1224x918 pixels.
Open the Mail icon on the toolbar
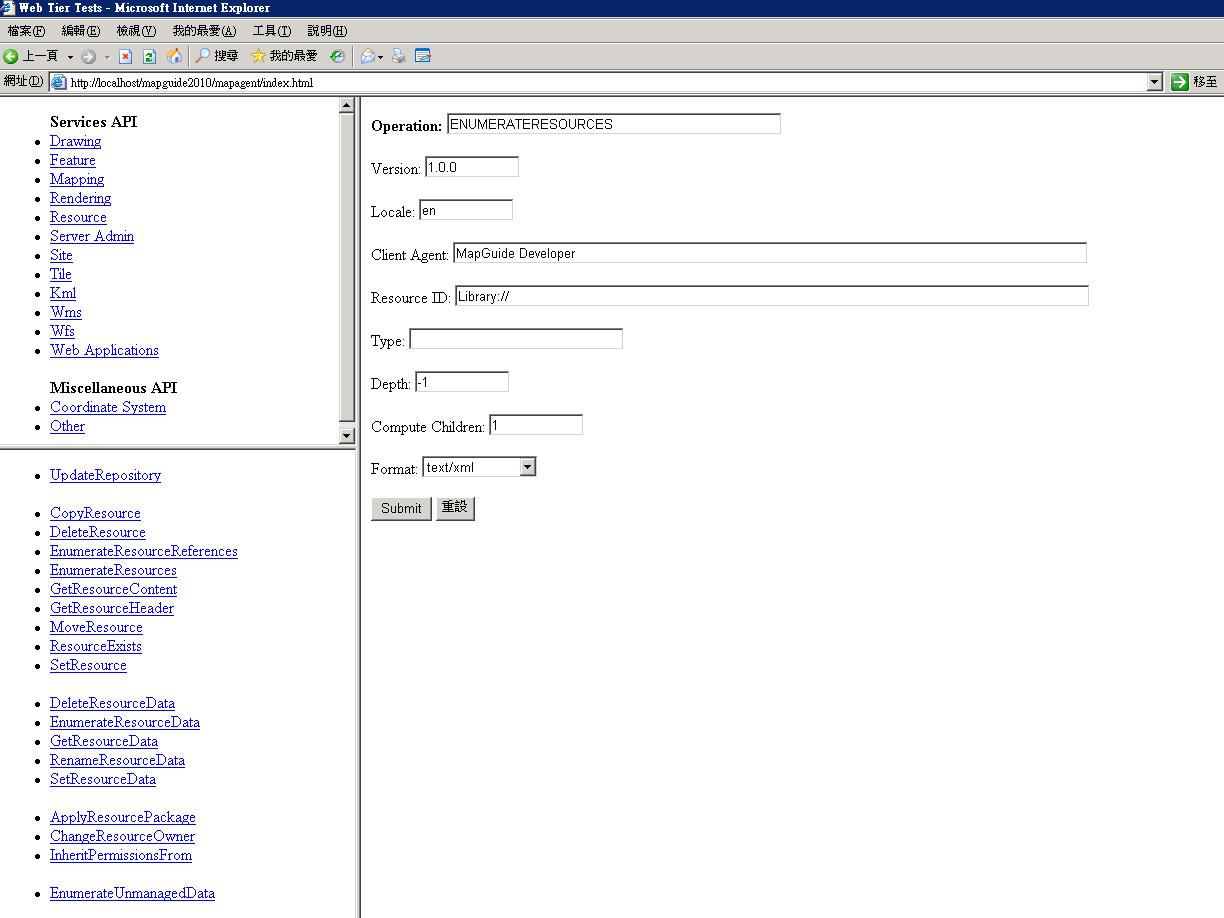pyautogui.click(x=369, y=56)
